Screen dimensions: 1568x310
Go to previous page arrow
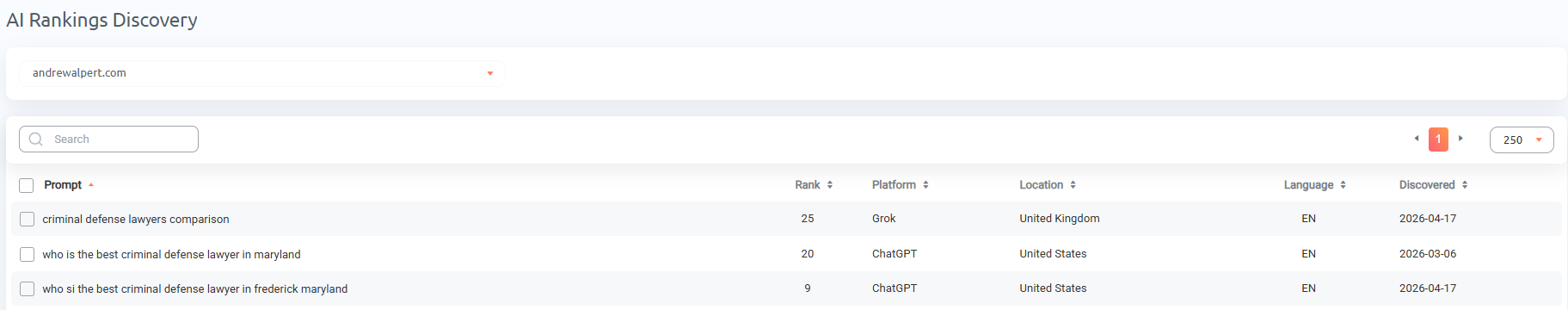(1417, 139)
